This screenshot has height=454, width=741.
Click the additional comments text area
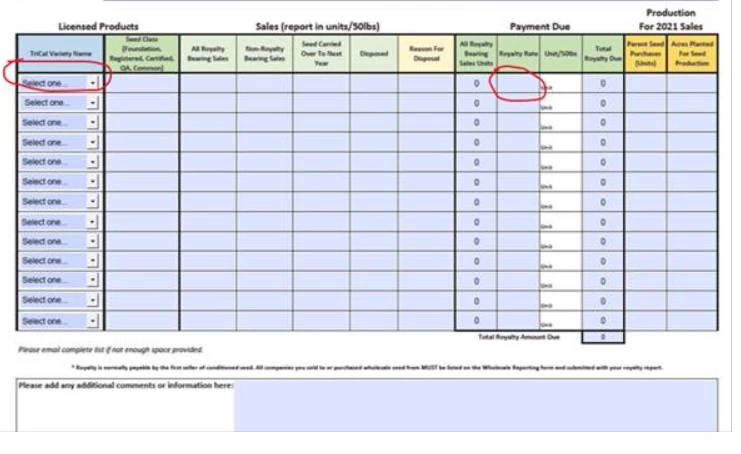(x=475, y=406)
